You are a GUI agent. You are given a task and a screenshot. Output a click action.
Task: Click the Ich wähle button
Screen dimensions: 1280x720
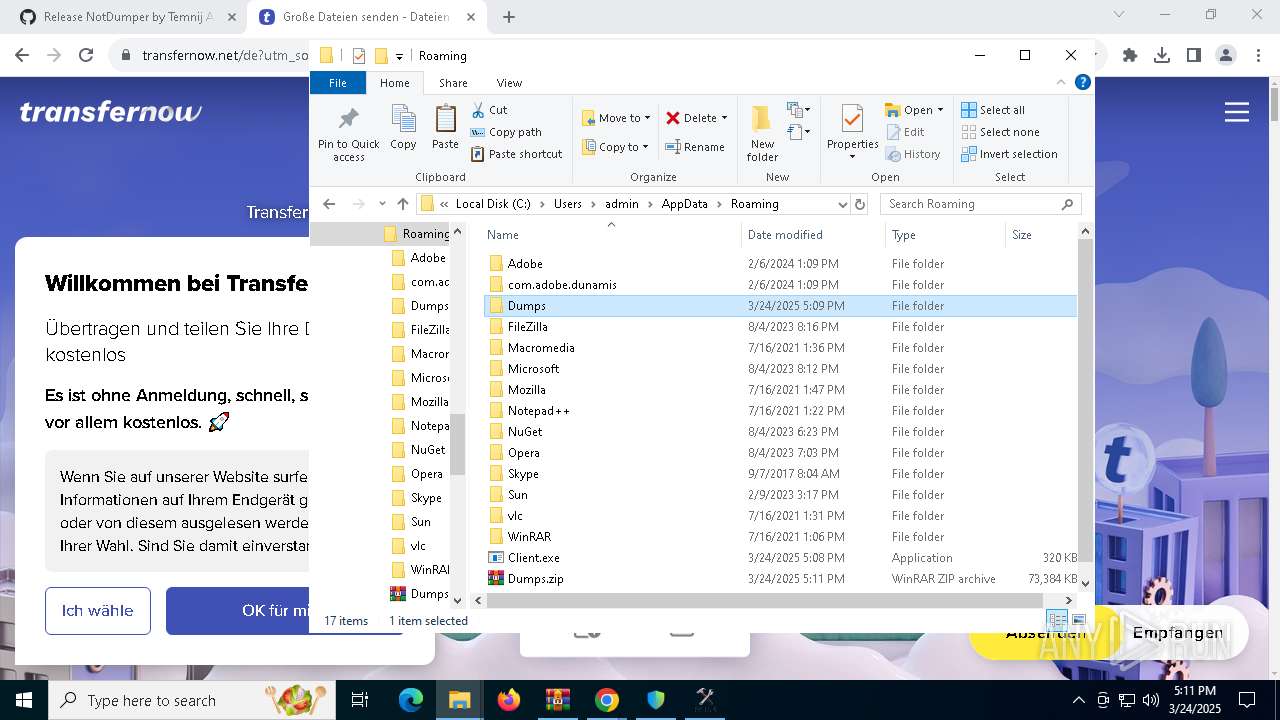pyautogui.click(x=97, y=611)
